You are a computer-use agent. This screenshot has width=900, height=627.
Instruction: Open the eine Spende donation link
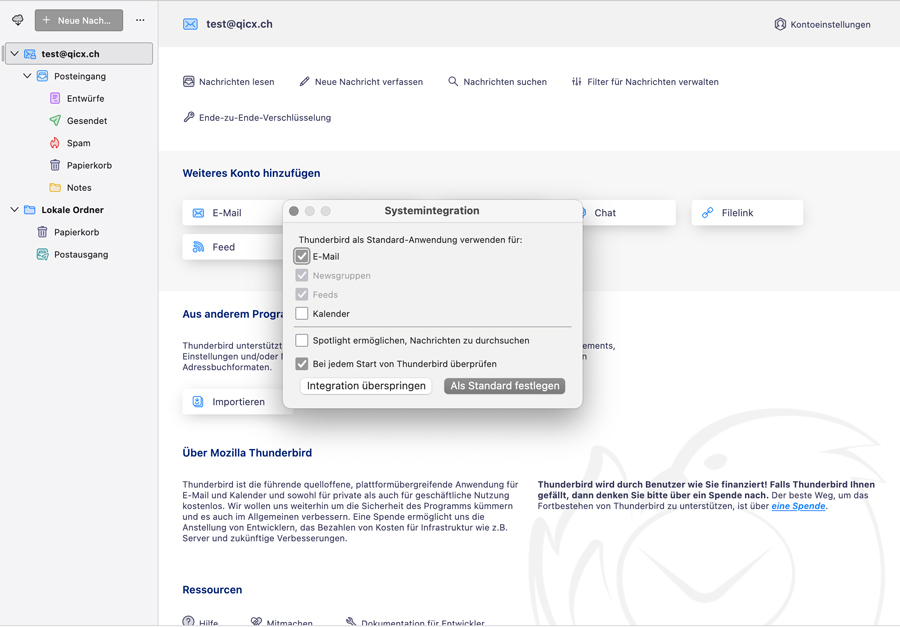[x=798, y=506]
